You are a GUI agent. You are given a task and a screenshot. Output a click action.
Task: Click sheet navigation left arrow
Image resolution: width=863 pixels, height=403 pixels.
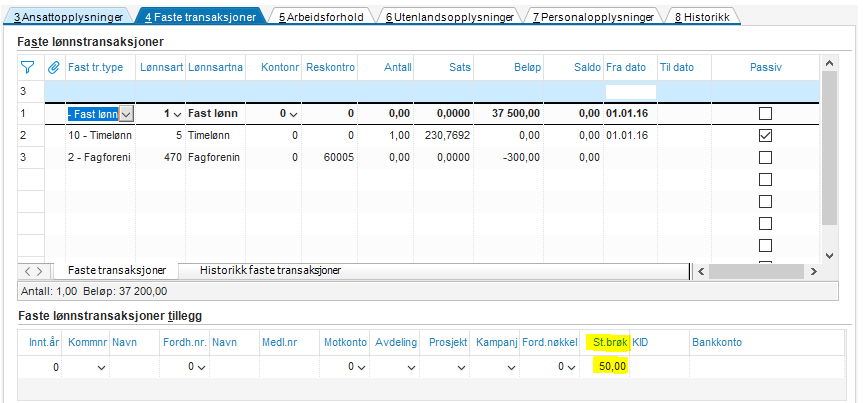[28, 271]
